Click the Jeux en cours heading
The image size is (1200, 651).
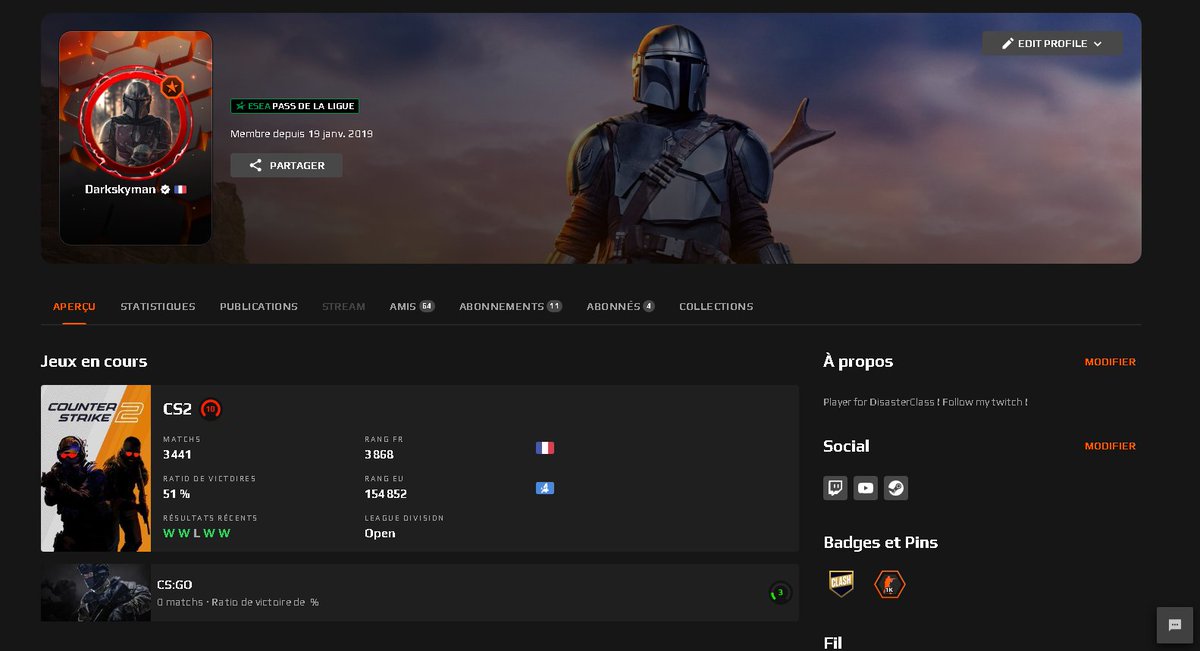(94, 361)
